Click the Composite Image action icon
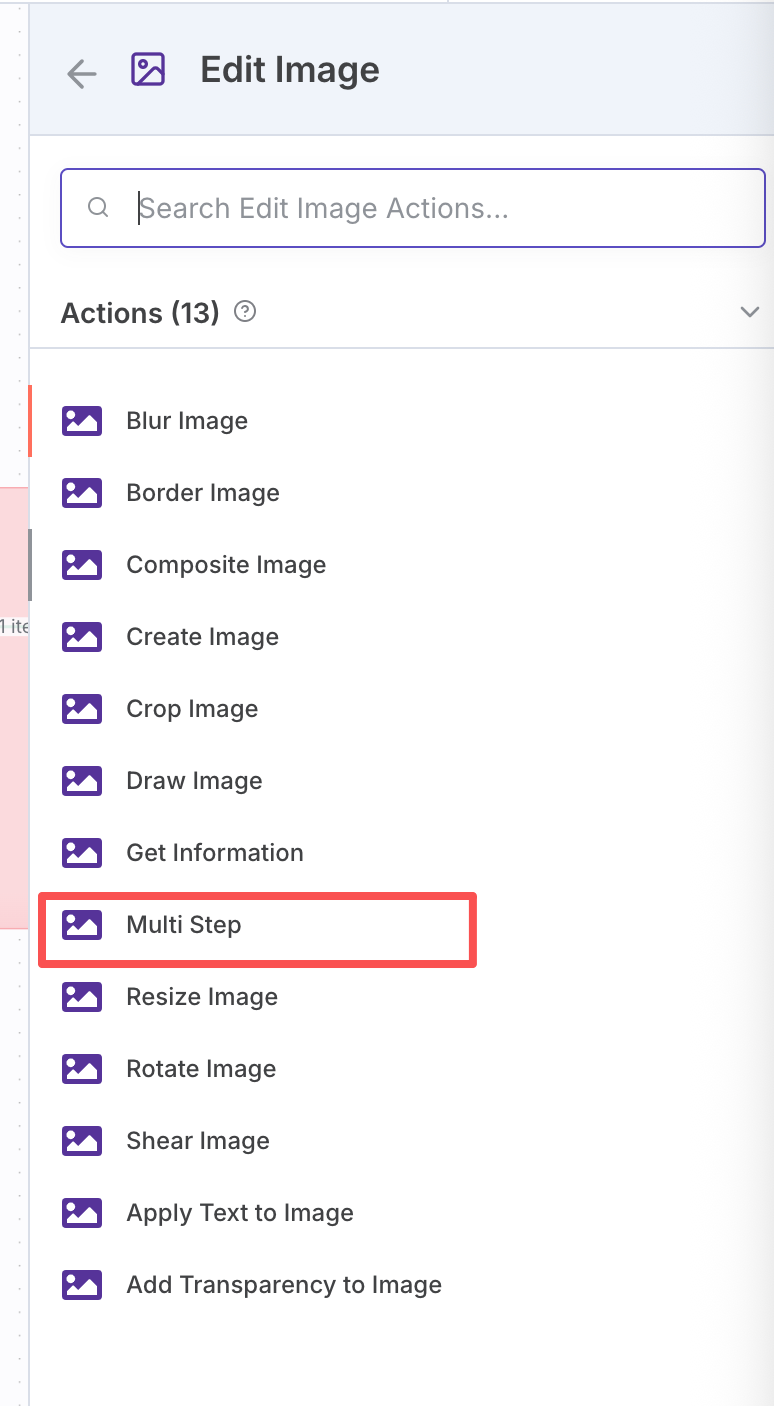Screen dimensions: 774x1406 [82, 565]
